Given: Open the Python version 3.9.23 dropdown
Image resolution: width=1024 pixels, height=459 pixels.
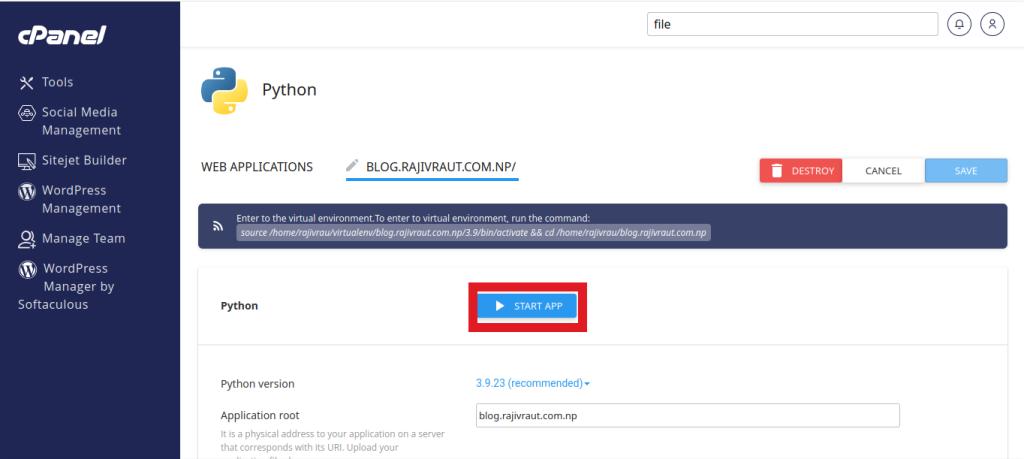Looking at the screenshot, I should [x=533, y=383].
